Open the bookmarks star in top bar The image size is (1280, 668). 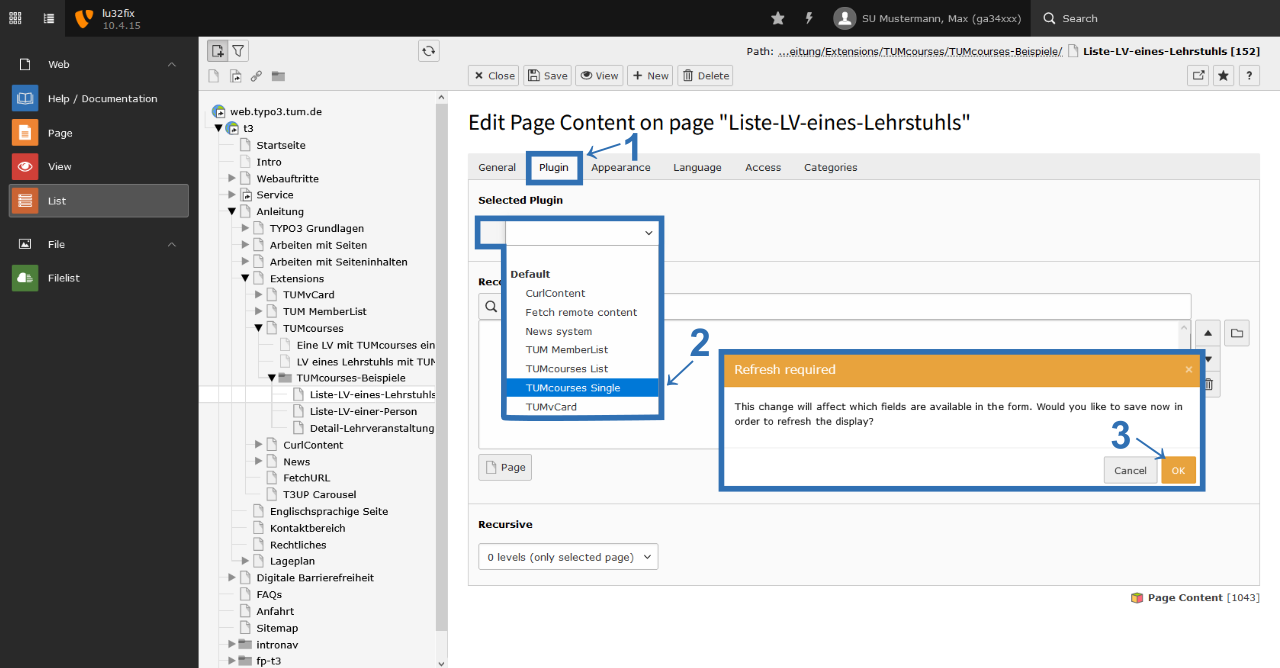tap(778, 18)
